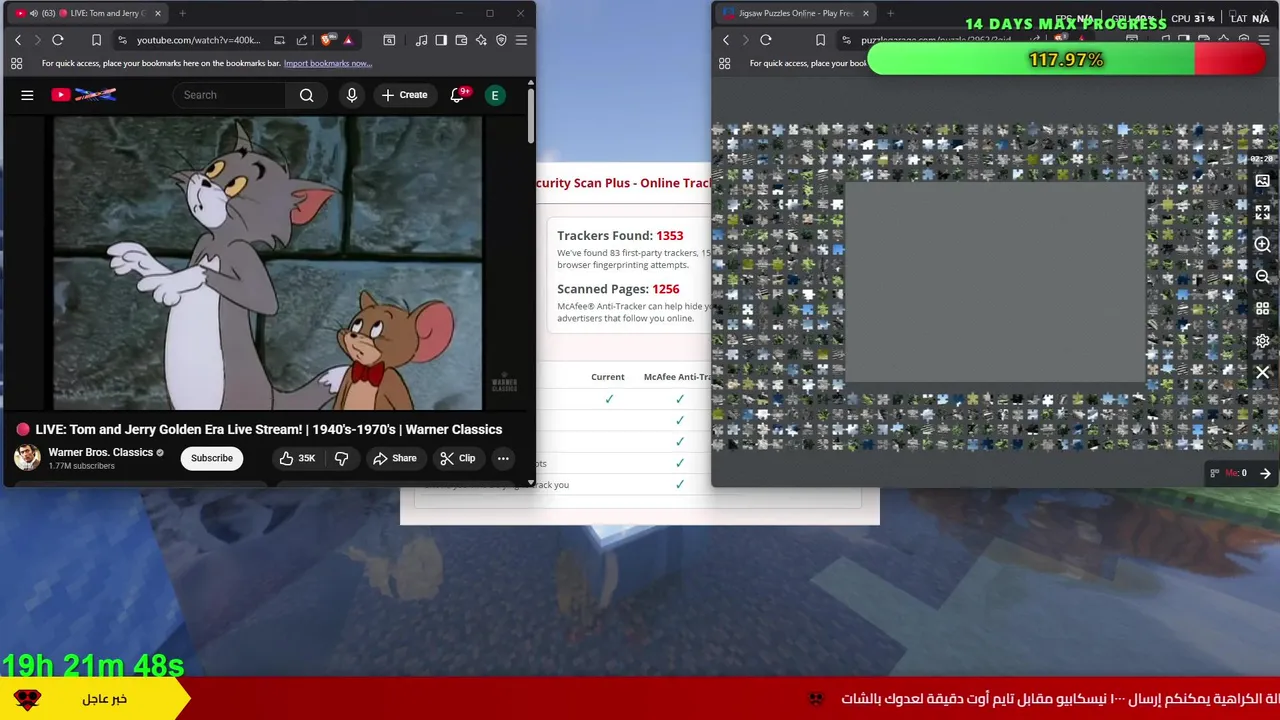
Task: Click the Clip button under the video
Action: (458, 458)
